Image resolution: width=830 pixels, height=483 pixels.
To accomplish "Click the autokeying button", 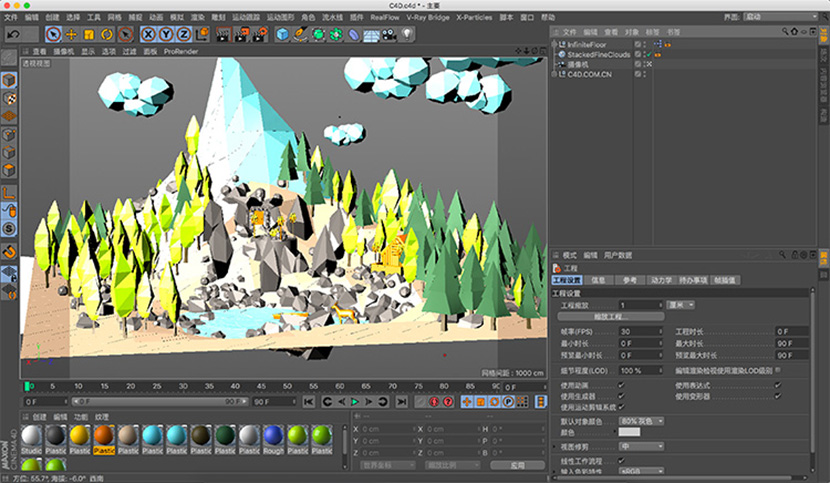I will point(448,402).
